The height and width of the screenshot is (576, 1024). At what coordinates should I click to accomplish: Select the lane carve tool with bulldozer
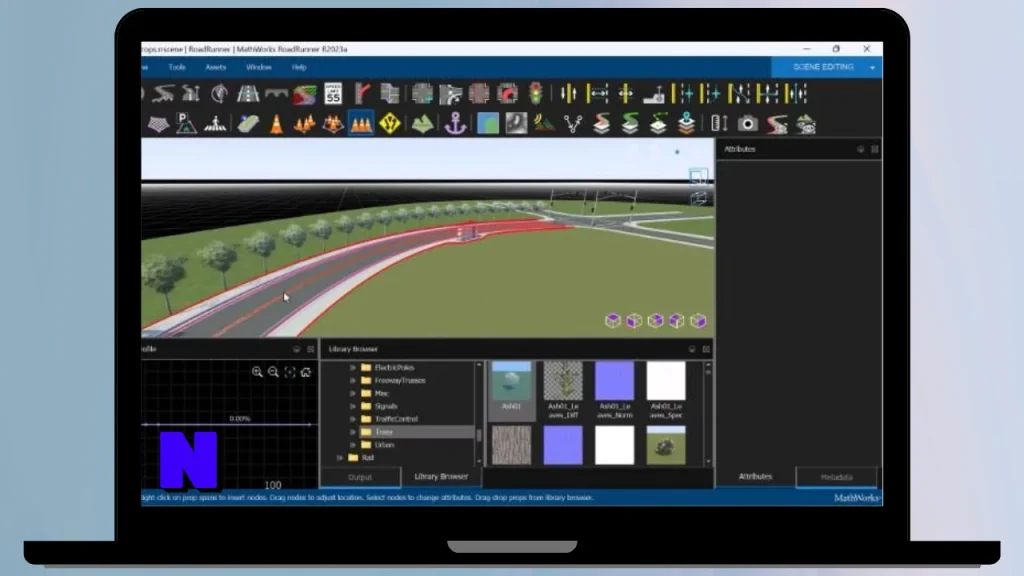(654, 95)
